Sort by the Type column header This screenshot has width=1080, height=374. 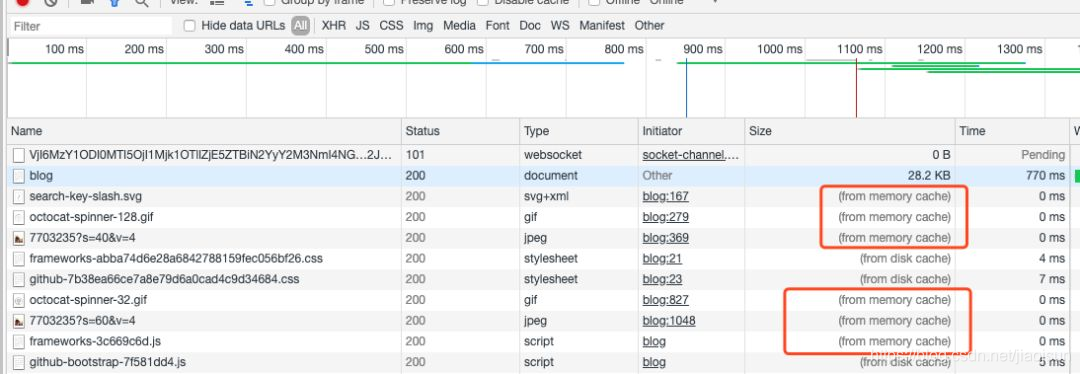click(x=579, y=131)
